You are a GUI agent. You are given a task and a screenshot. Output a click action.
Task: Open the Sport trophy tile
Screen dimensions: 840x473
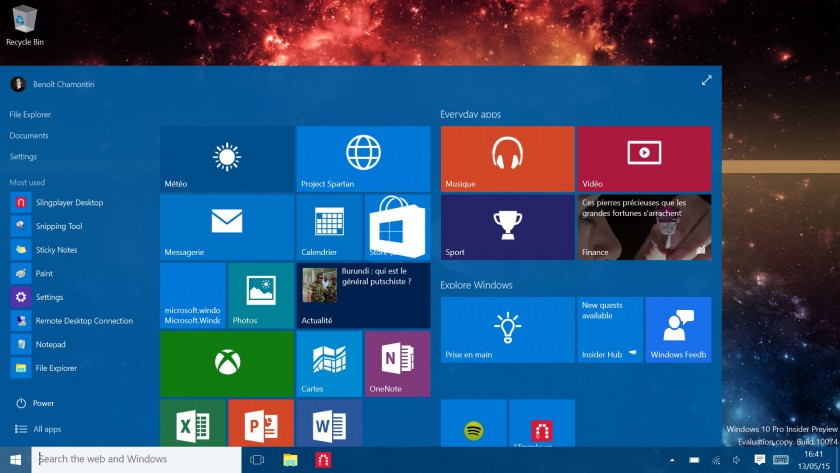(507, 226)
